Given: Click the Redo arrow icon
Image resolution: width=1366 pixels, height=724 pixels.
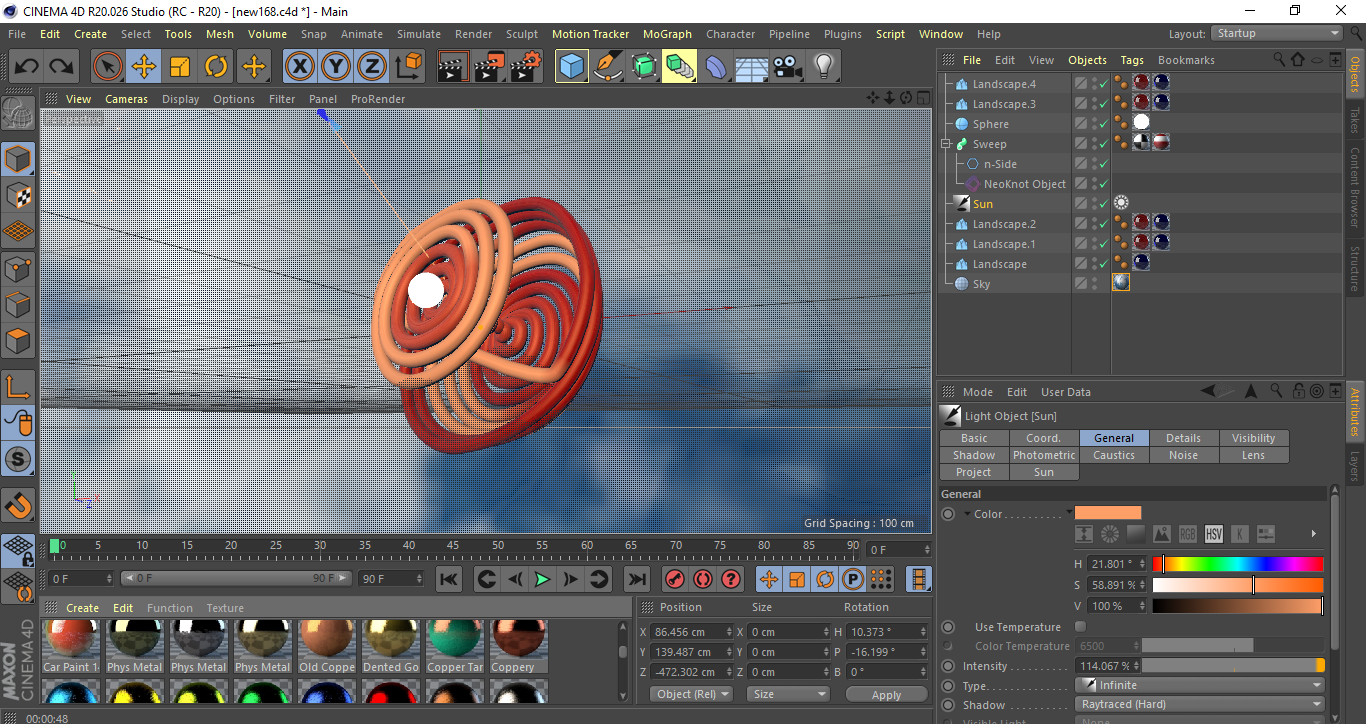Looking at the screenshot, I should (x=62, y=67).
